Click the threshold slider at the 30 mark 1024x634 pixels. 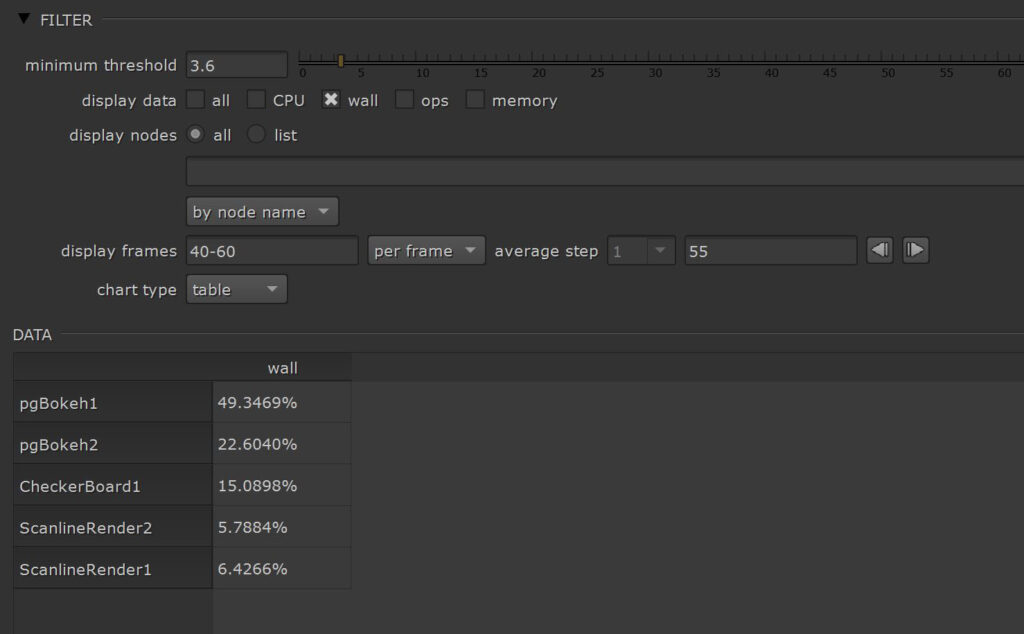(650, 61)
